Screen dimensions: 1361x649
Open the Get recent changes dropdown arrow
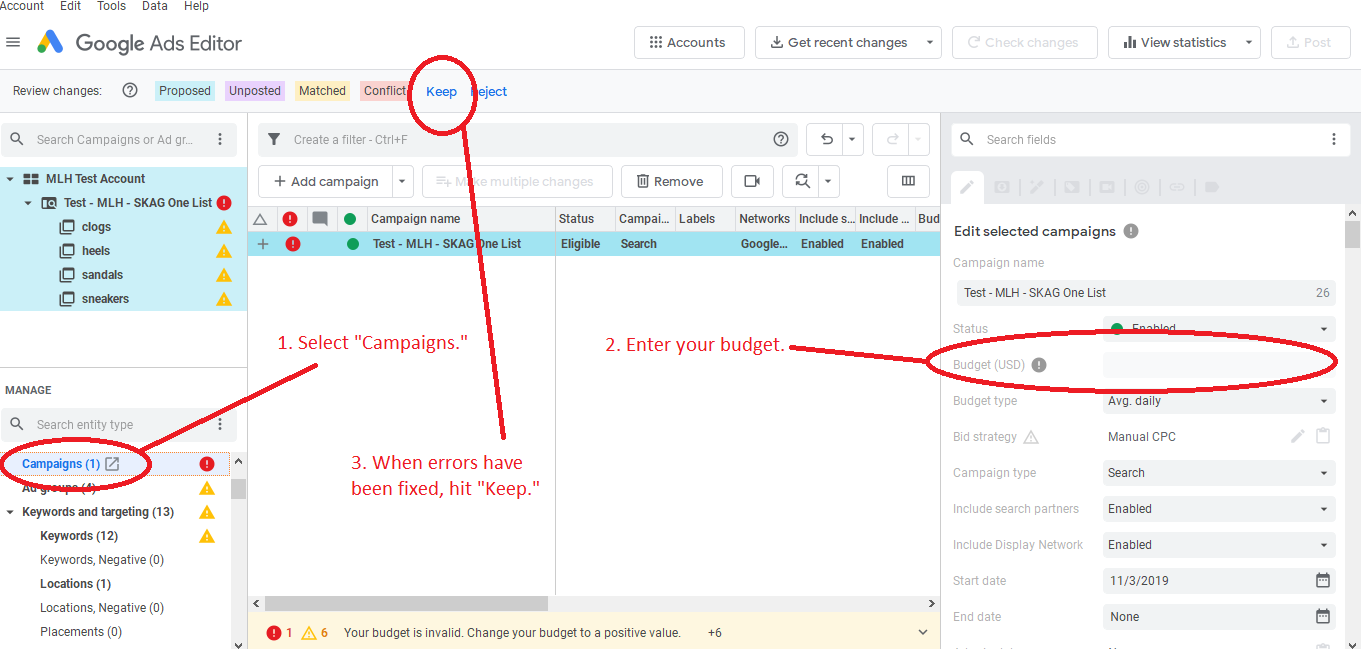(930, 42)
